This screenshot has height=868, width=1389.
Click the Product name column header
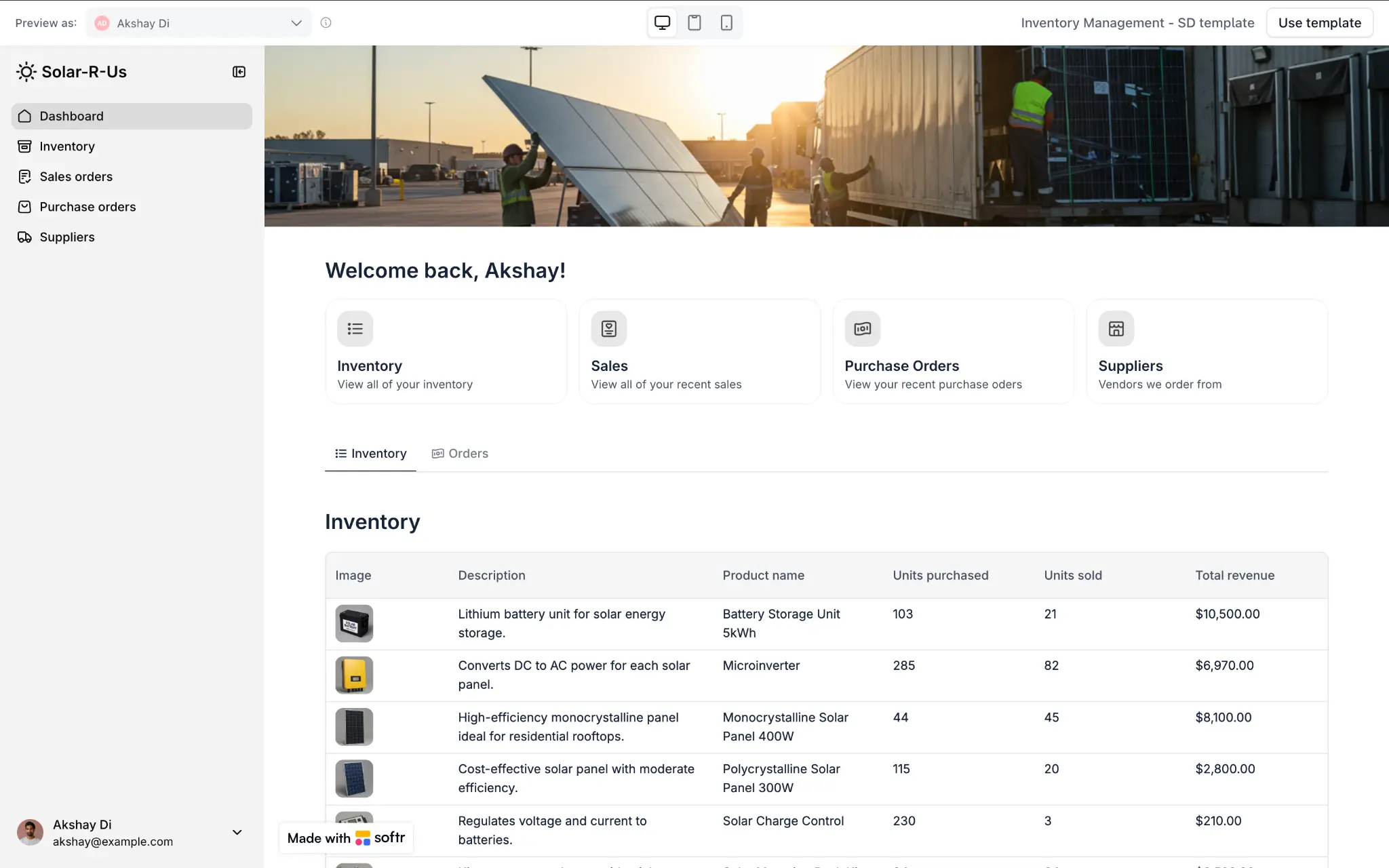tap(764, 575)
